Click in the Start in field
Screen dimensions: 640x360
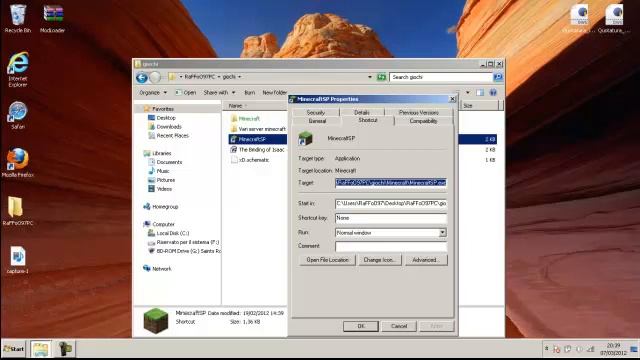pyautogui.click(x=391, y=203)
